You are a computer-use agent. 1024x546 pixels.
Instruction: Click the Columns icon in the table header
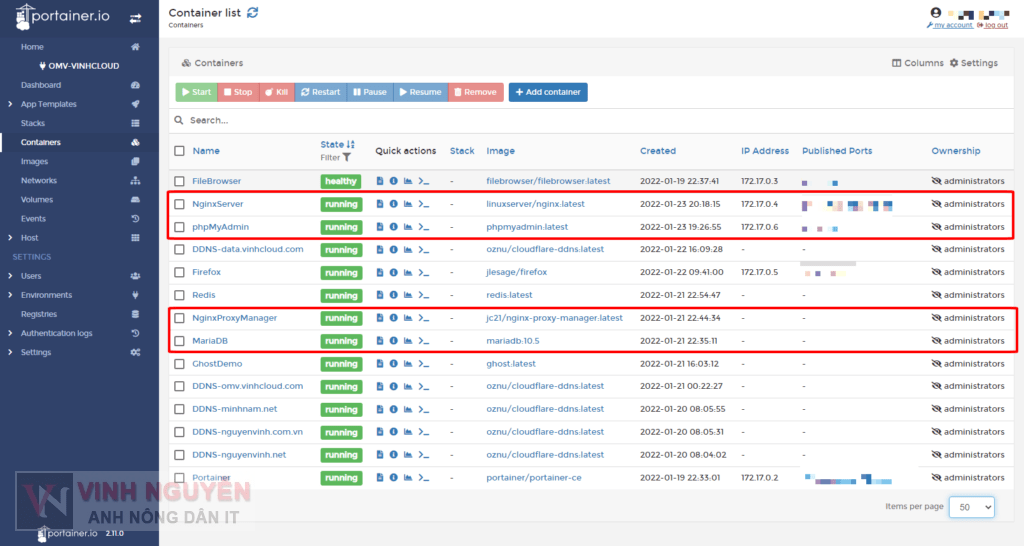point(897,63)
